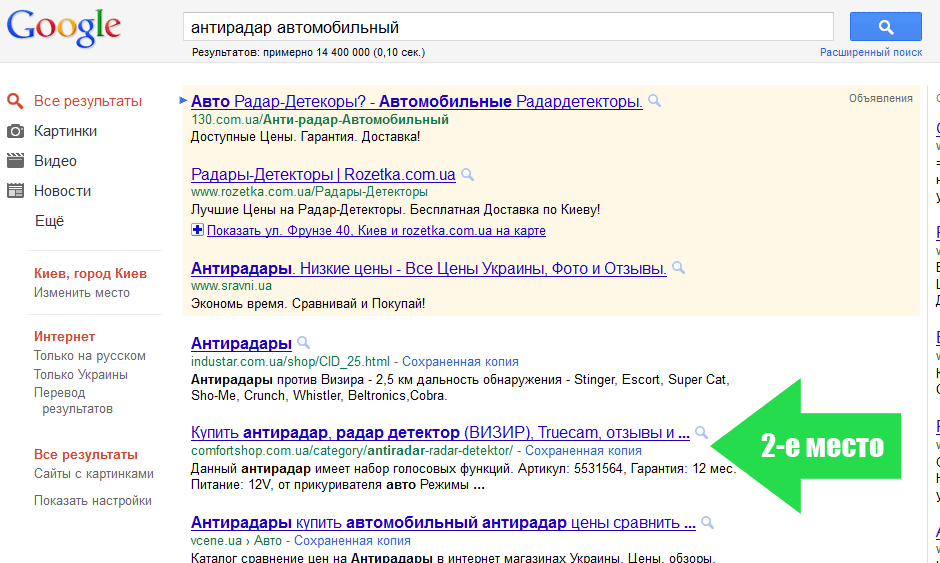Switch to Новости search
The width and height of the screenshot is (940, 563).
[62, 191]
